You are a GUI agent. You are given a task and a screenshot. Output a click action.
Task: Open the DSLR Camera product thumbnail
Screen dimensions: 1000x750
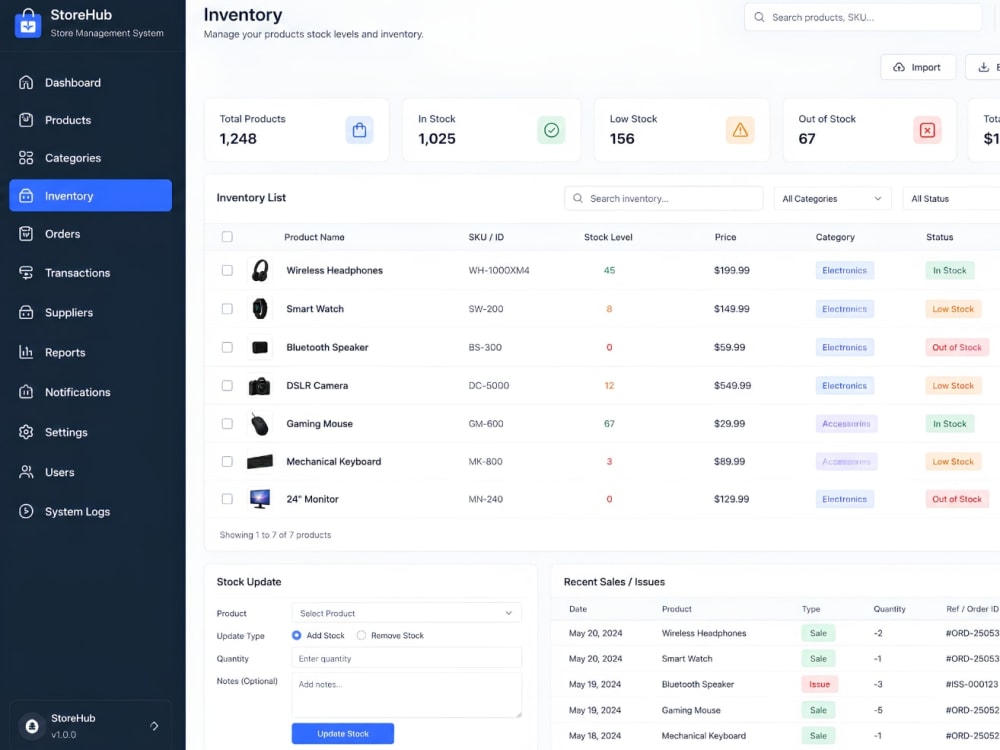(x=260, y=386)
